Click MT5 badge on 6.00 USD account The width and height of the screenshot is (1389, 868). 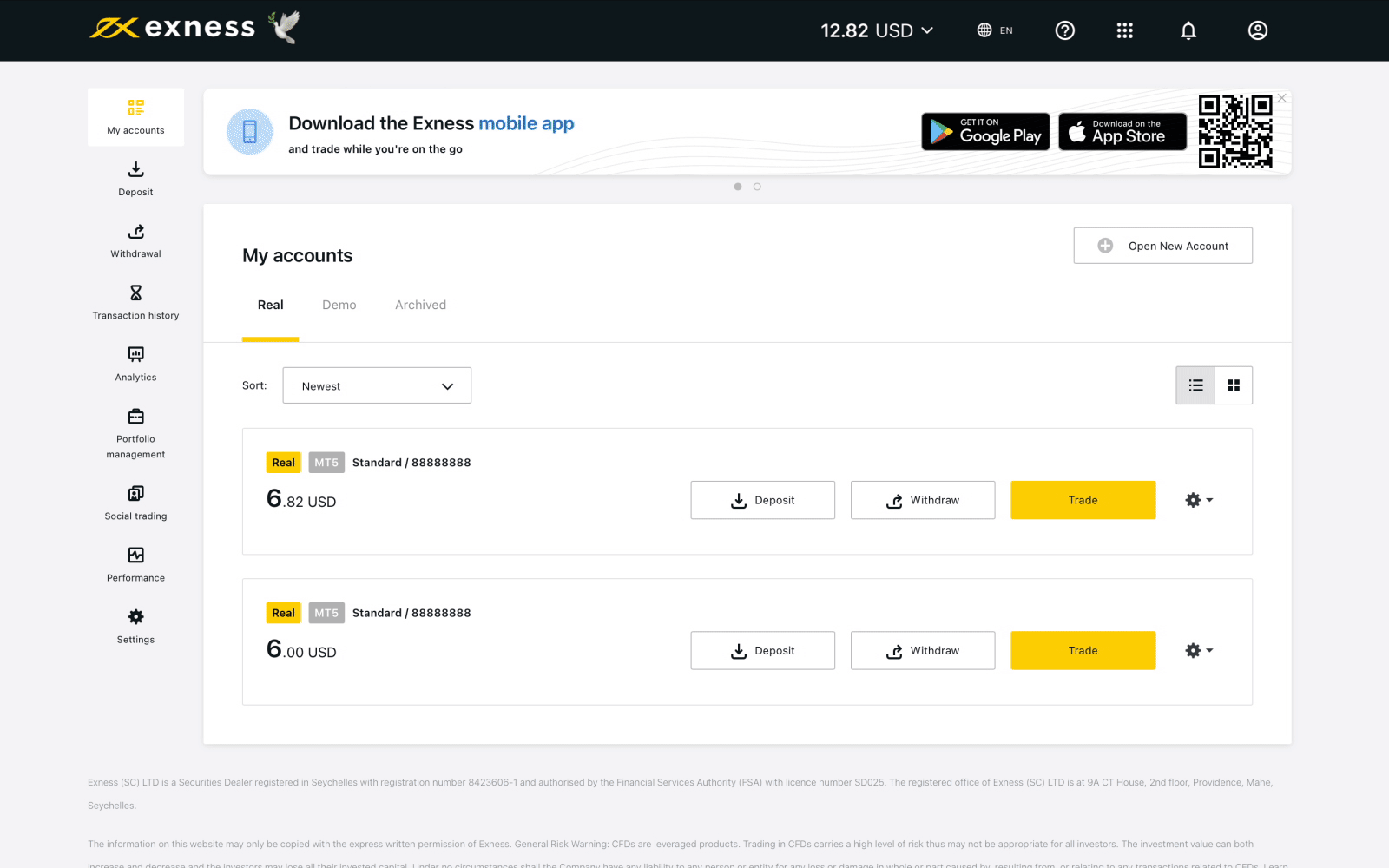(326, 613)
